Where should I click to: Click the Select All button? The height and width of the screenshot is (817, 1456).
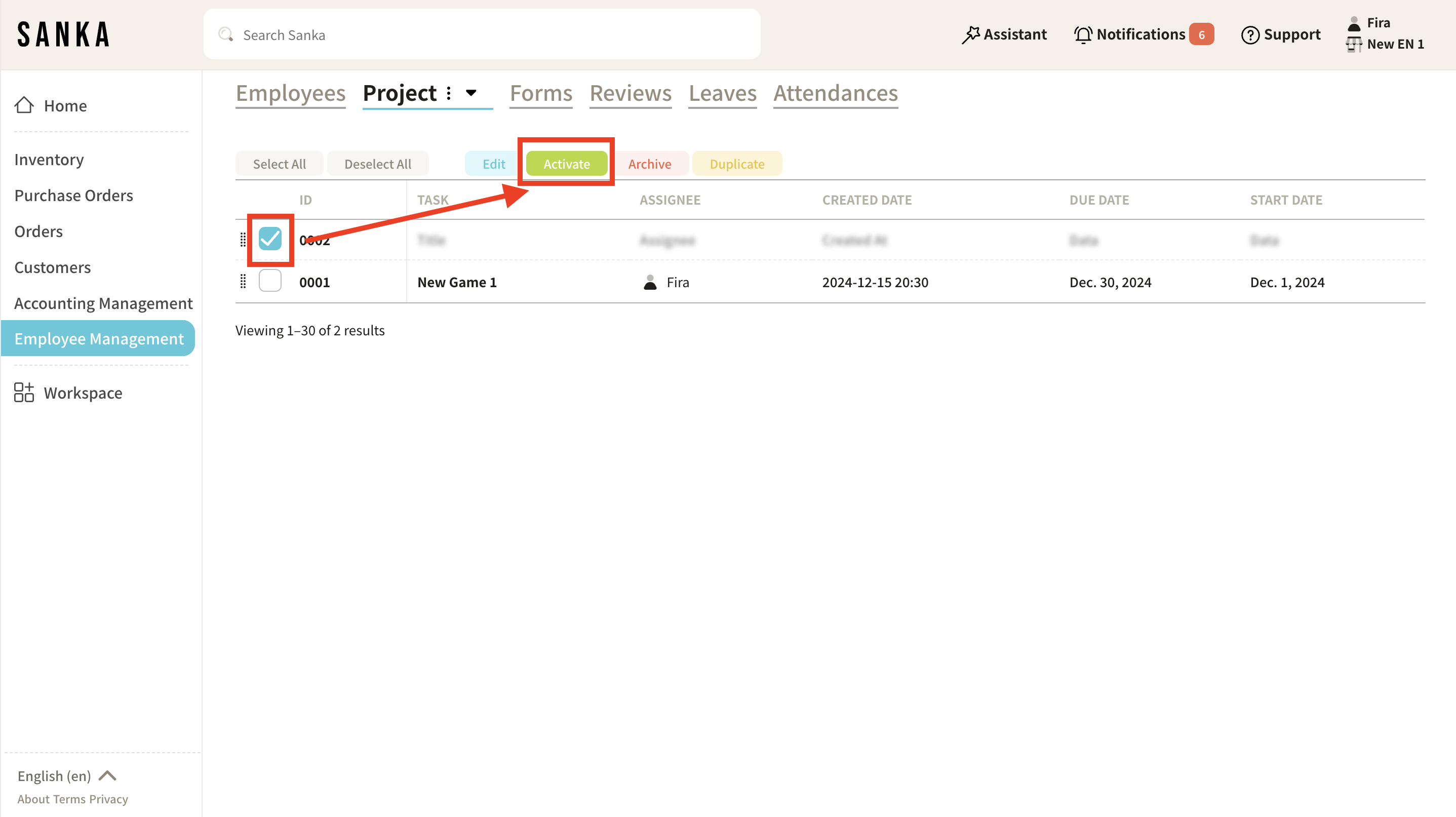pyautogui.click(x=279, y=164)
